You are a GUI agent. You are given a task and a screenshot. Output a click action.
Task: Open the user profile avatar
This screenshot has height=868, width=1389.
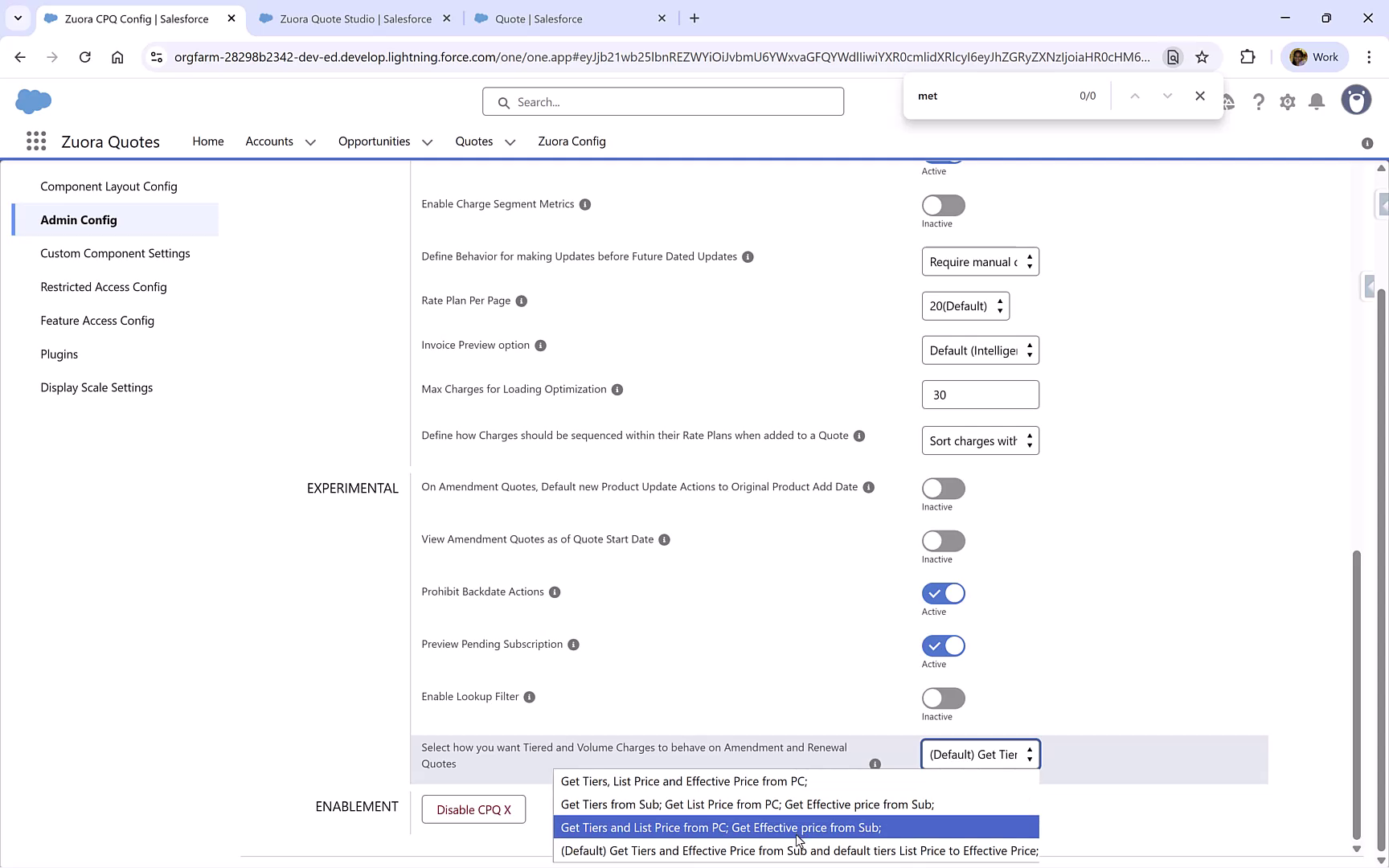click(1356, 100)
